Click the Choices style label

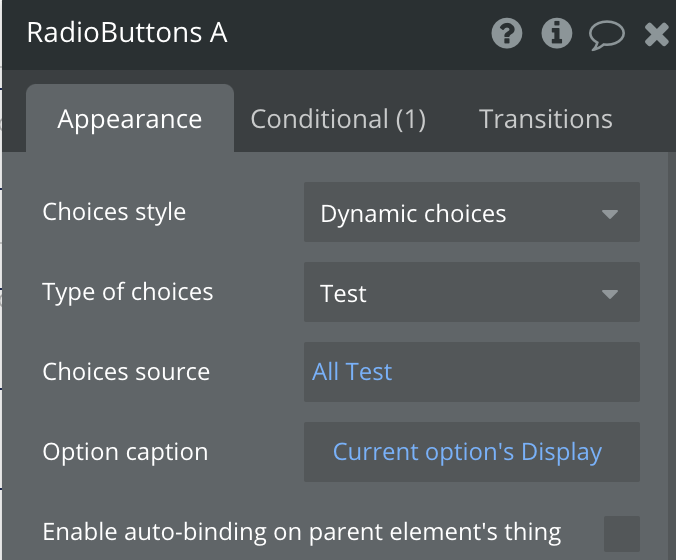point(114,212)
